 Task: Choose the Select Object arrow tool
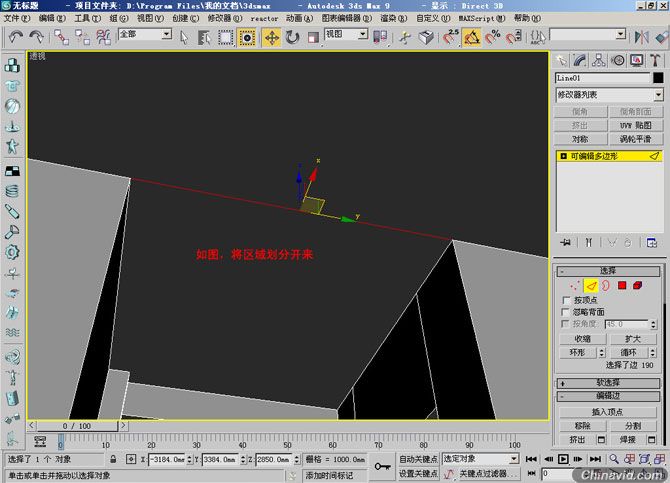184,38
